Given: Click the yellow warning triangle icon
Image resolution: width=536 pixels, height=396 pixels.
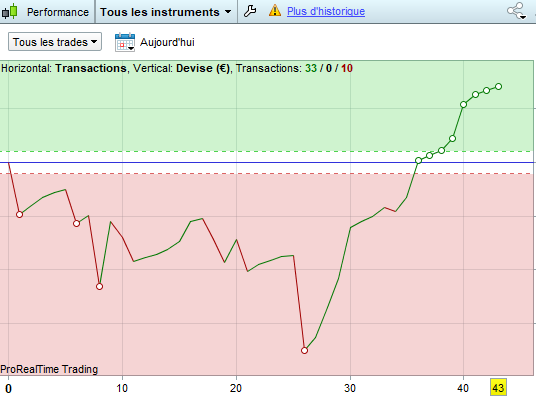Looking at the screenshot, I should point(275,11).
